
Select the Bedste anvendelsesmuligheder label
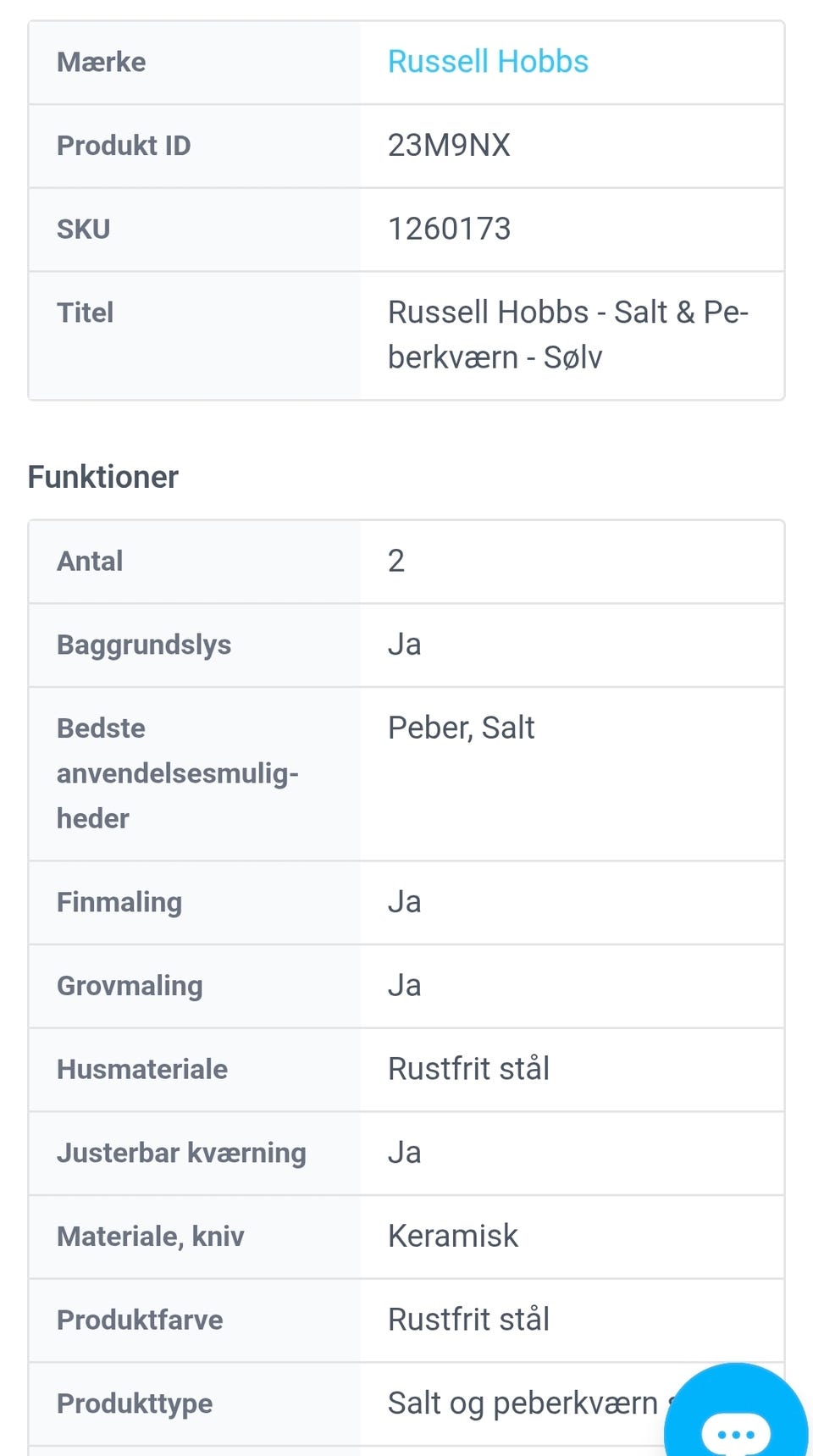pos(177,772)
